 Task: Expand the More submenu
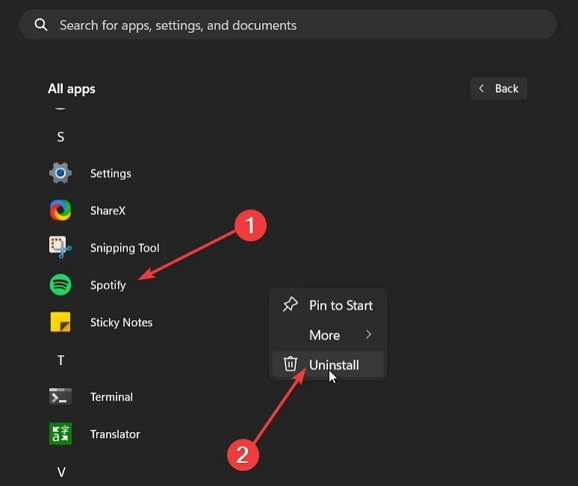(328, 335)
